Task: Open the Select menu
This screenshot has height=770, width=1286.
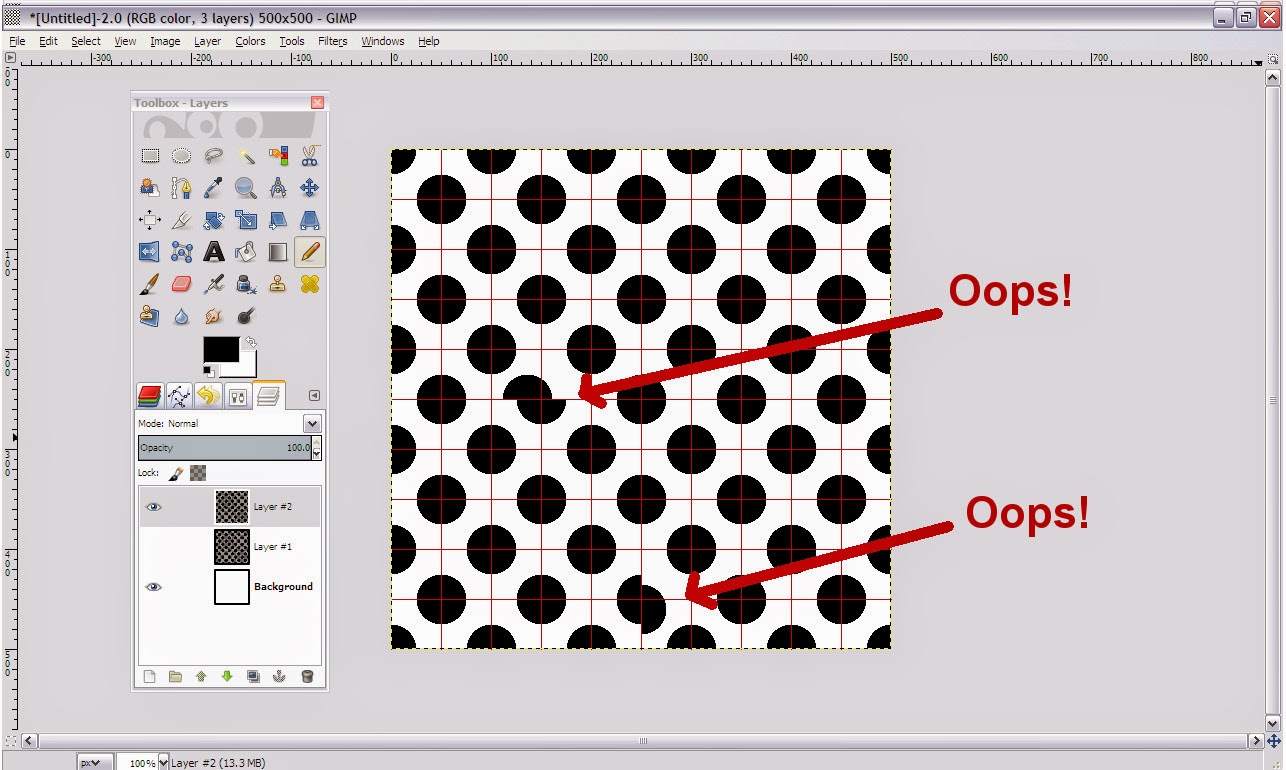Action: pos(86,41)
